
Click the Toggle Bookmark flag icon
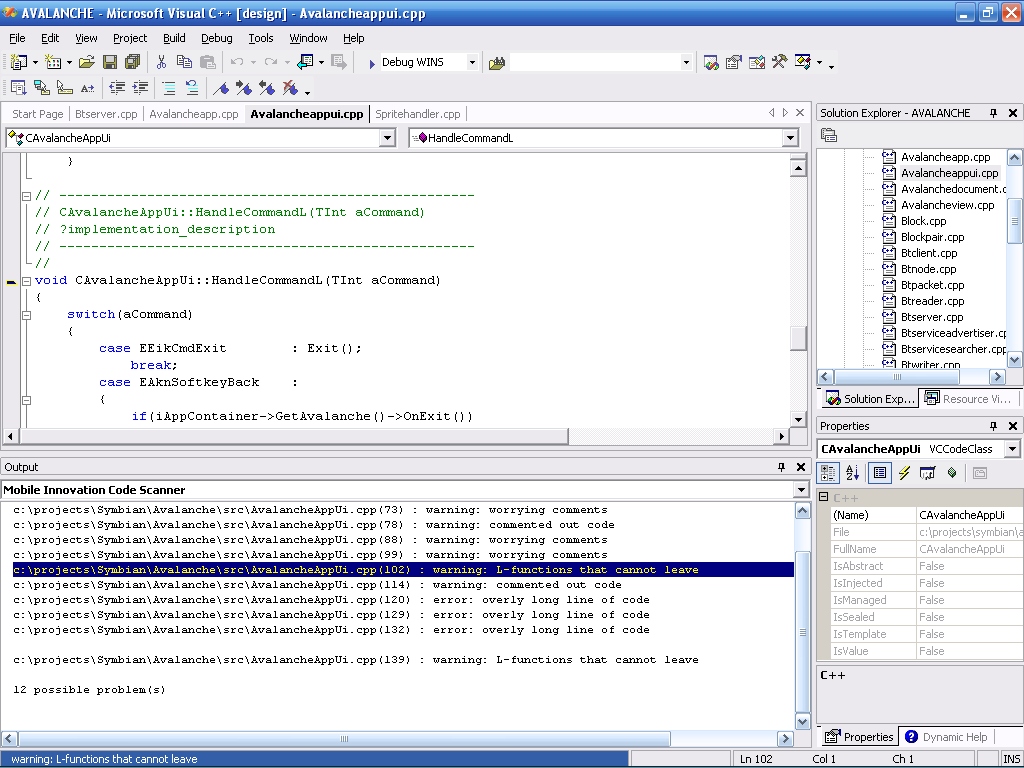tap(221, 88)
